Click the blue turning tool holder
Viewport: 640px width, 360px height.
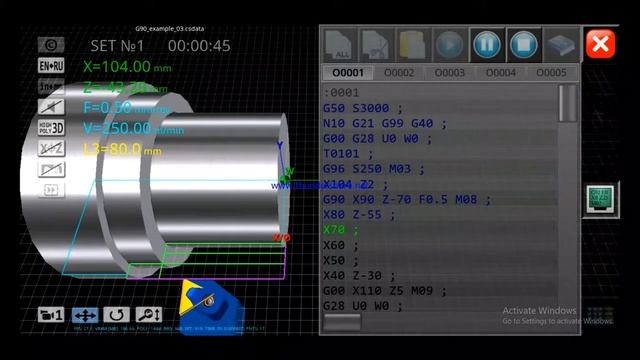[x=212, y=307]
